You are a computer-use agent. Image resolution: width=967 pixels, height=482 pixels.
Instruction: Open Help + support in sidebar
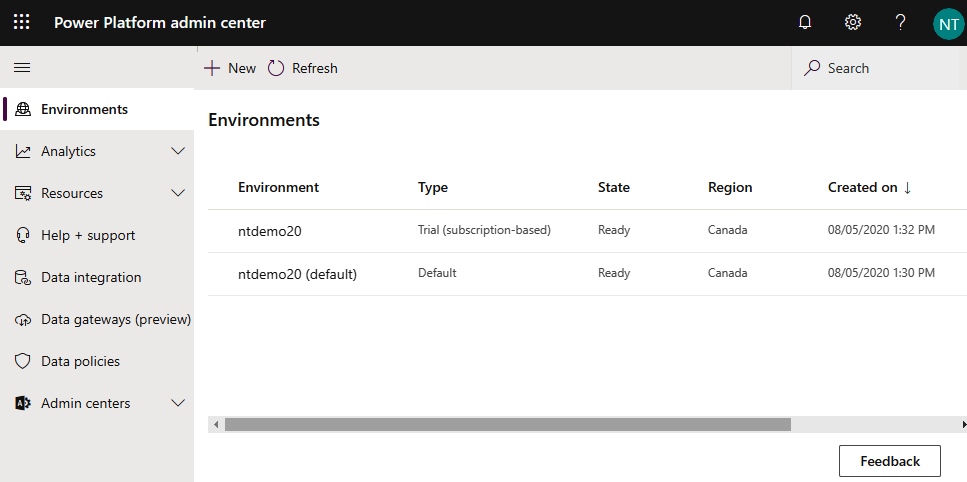pyautogui.click(x=97, y=235)
